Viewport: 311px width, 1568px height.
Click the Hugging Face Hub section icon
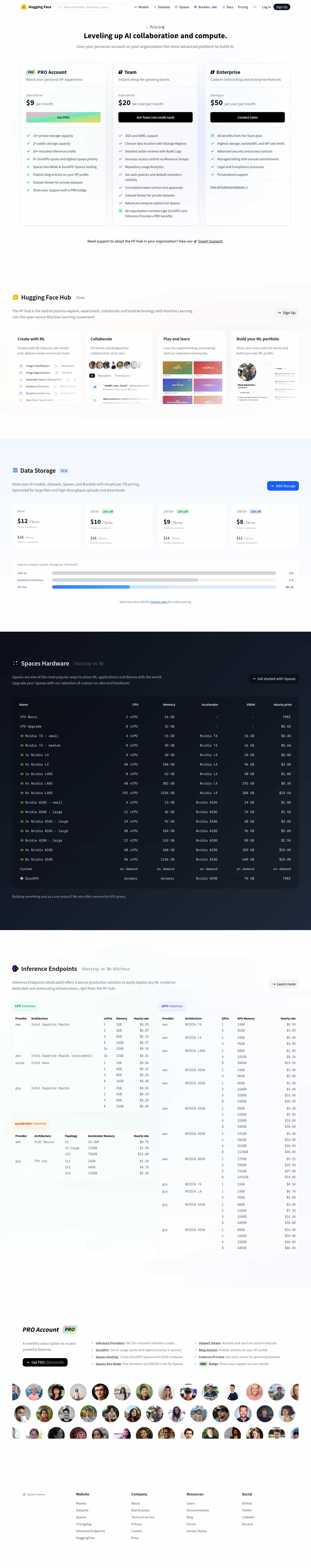click(x=15, y=297)
